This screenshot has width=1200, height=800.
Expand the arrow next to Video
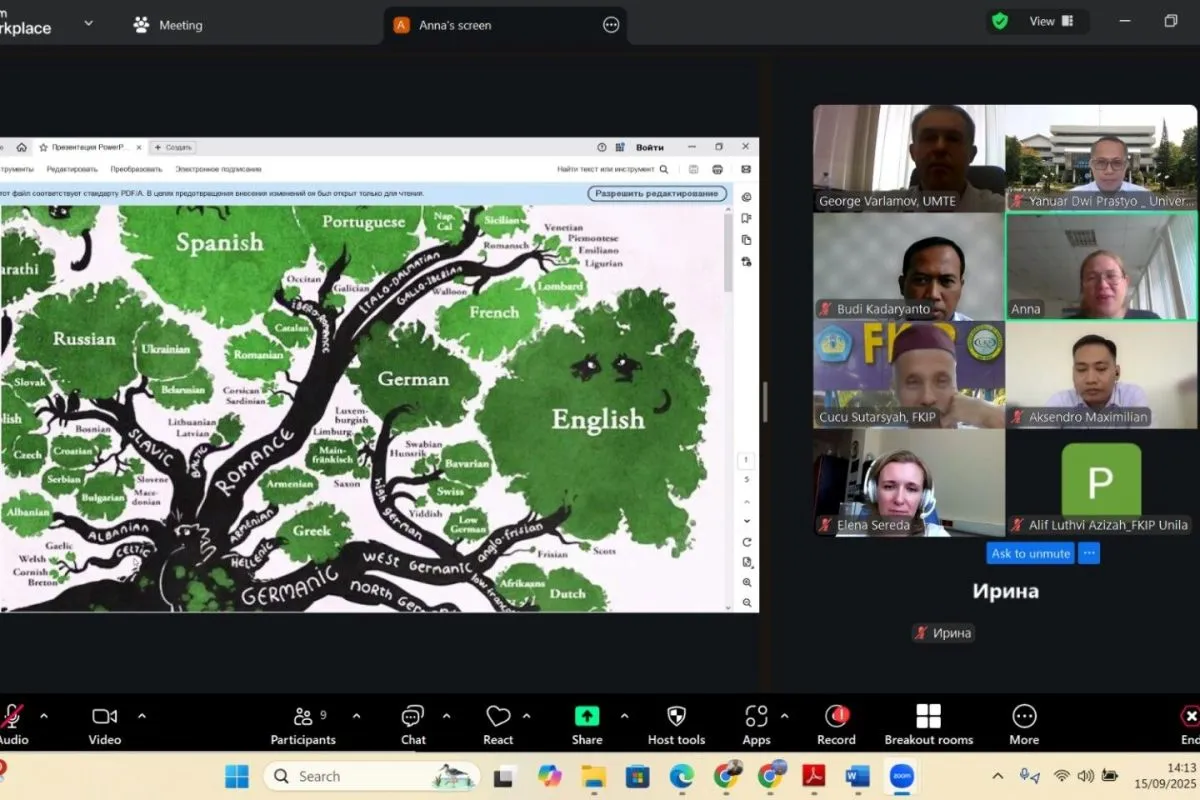142,716
